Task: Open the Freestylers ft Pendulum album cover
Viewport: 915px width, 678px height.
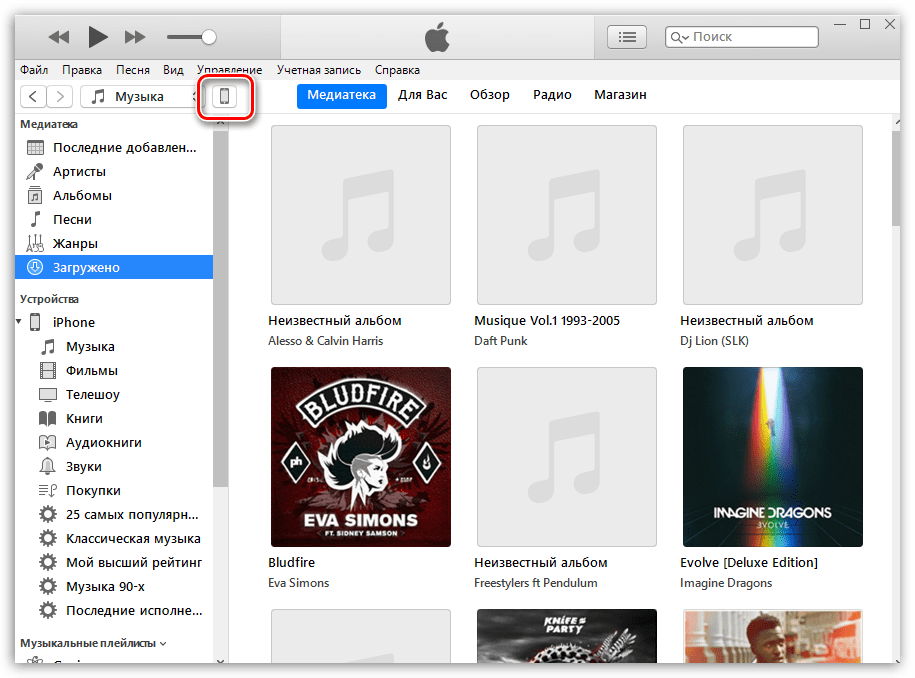Action: click(567, 457)
